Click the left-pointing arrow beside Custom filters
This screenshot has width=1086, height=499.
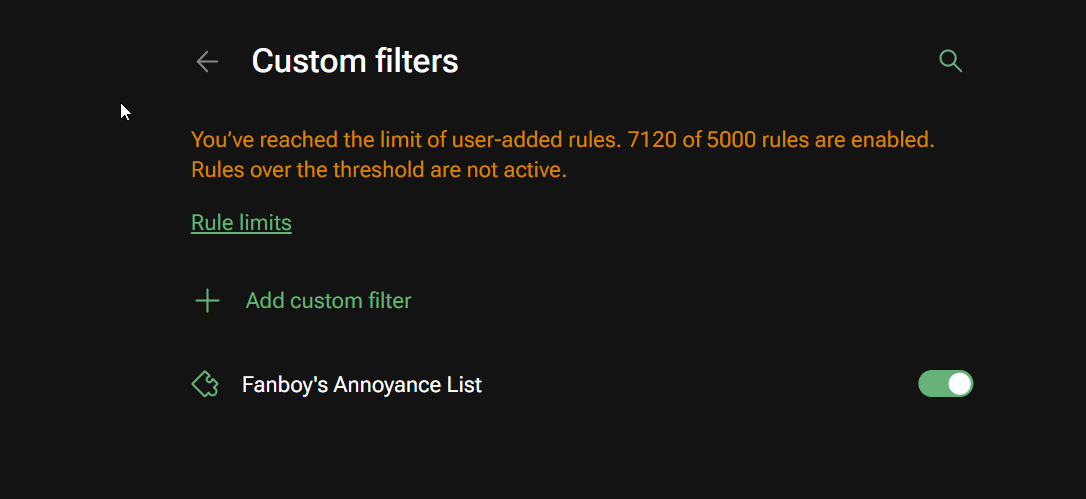click(207, 62)
